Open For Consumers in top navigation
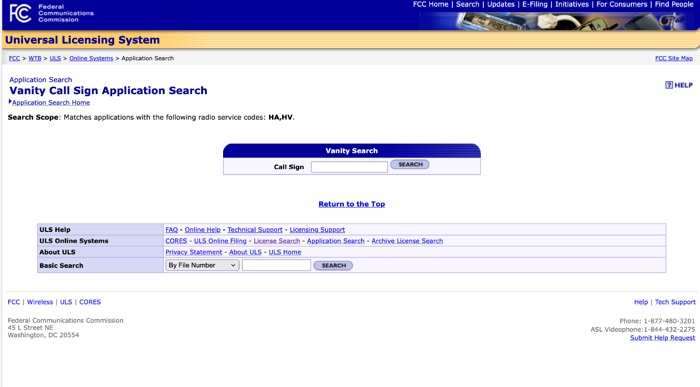This screenshot has height=387, width=700. tap(621, 4)
